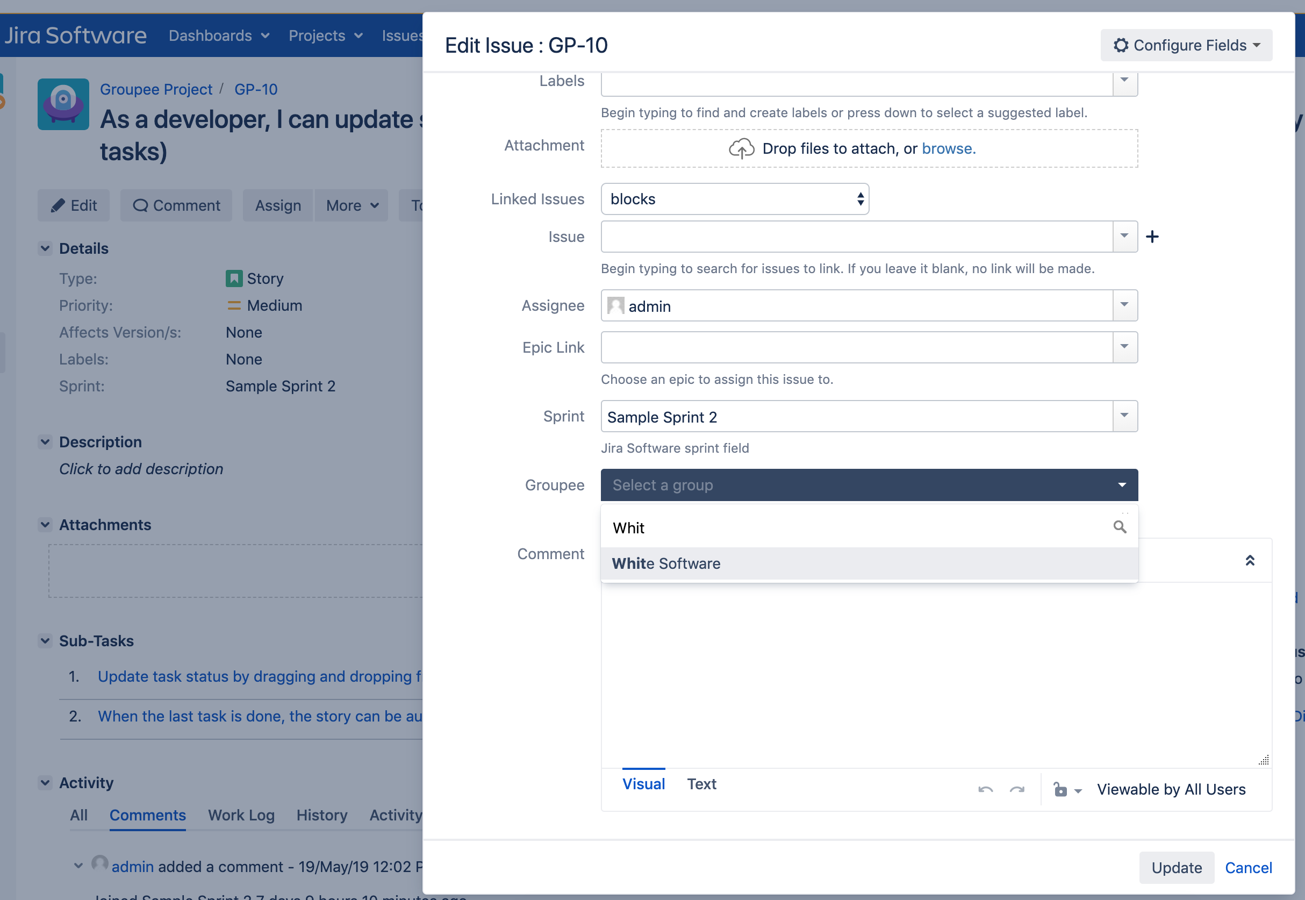Click the admin user link in activity

click(x=133, y=866)
